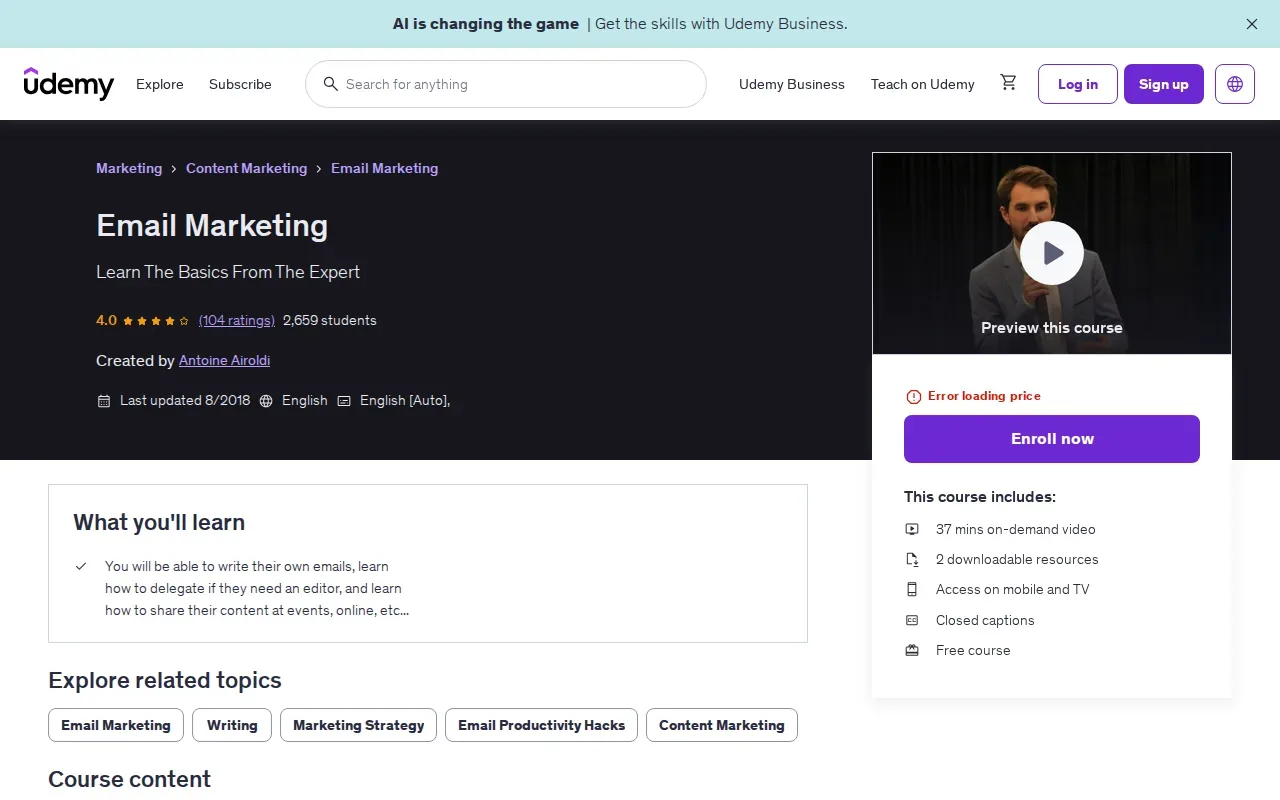
Task: Play the course preview video
Action: pyautogui.click(x=1052, y=253)
